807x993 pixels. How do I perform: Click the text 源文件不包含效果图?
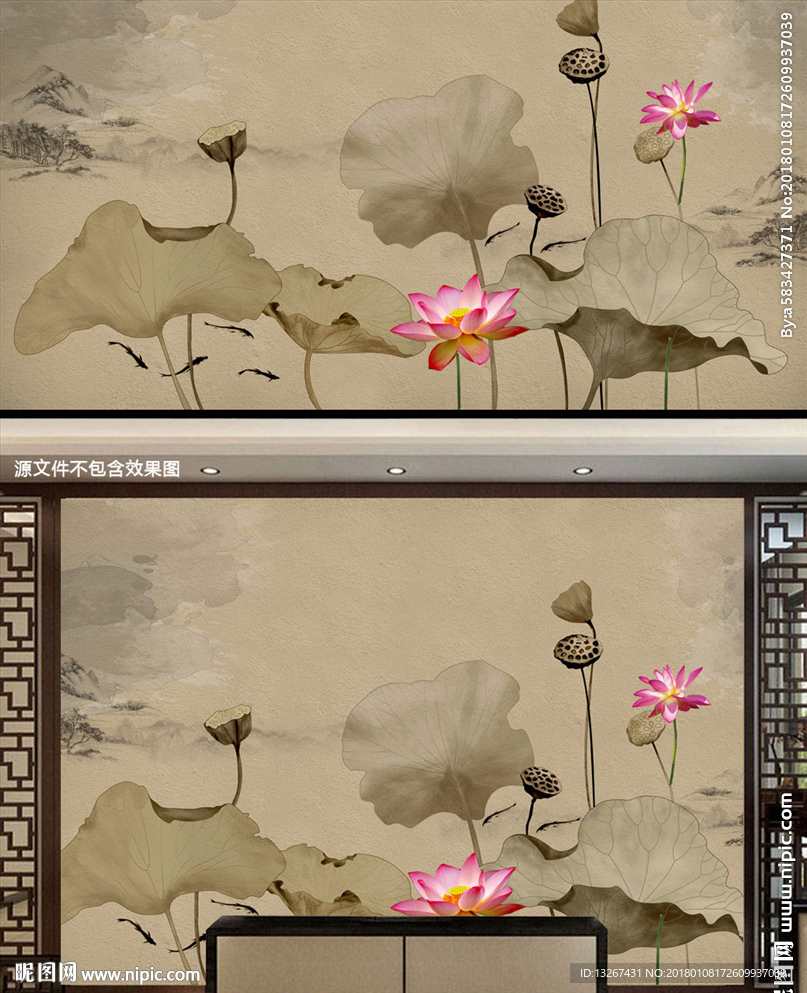tap(97, 469)
